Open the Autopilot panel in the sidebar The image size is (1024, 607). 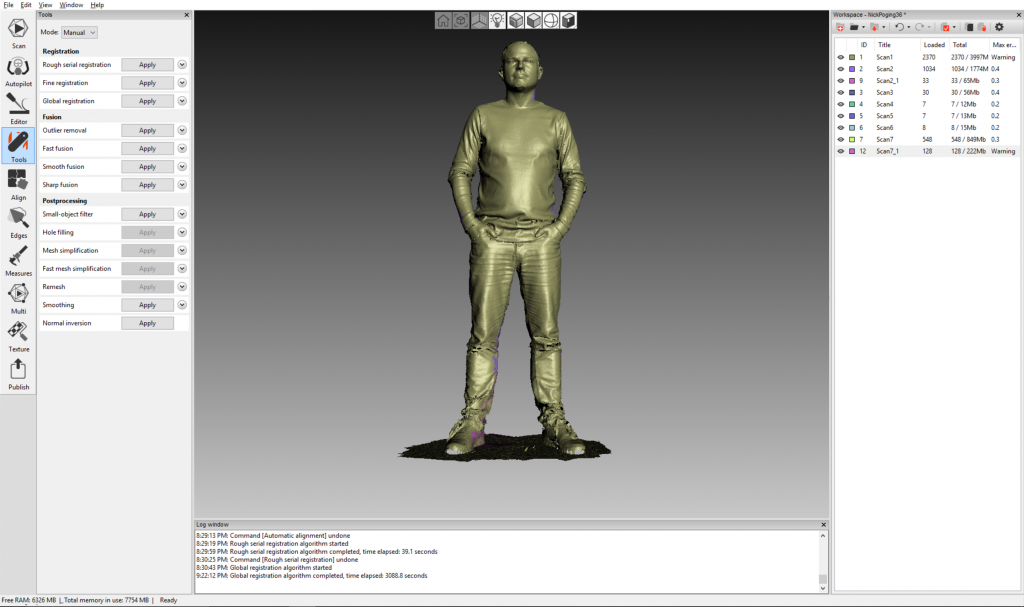point(18,72)
